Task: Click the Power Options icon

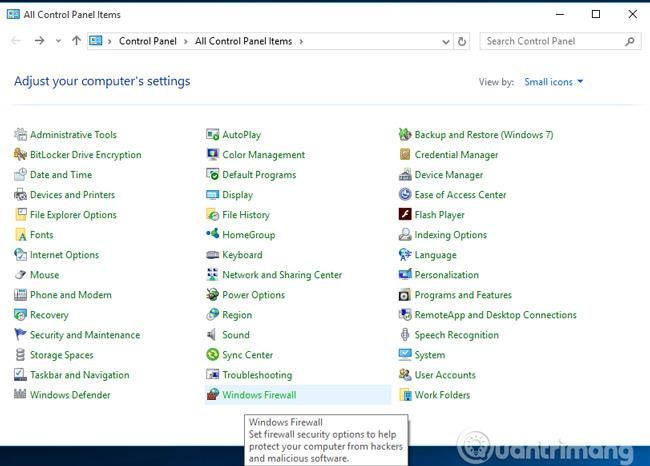Action: (x=213, y=294)
